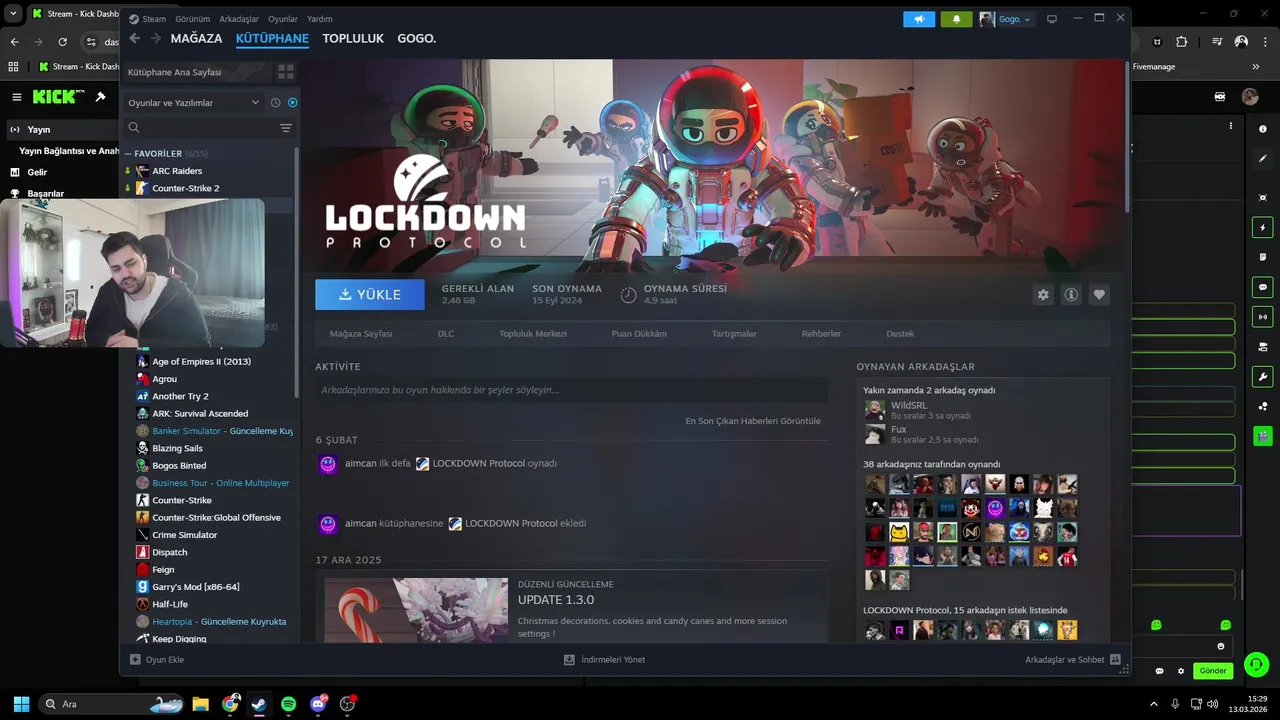This screenshot has height=720, width=1280.
Task: Show more Chrome bookmarks chevron
Action: 1256,67
